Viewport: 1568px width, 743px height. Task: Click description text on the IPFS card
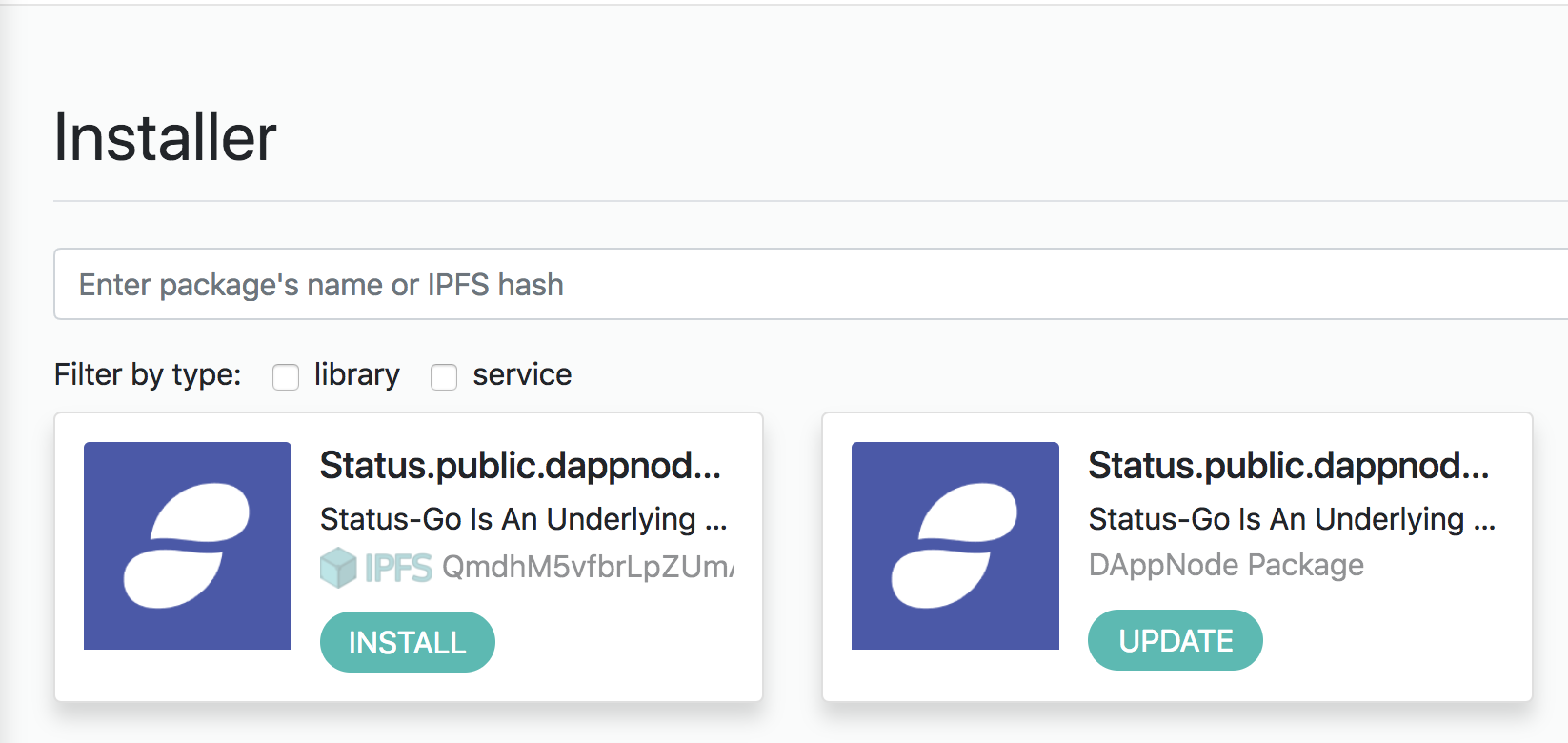(x=524, y=519)
